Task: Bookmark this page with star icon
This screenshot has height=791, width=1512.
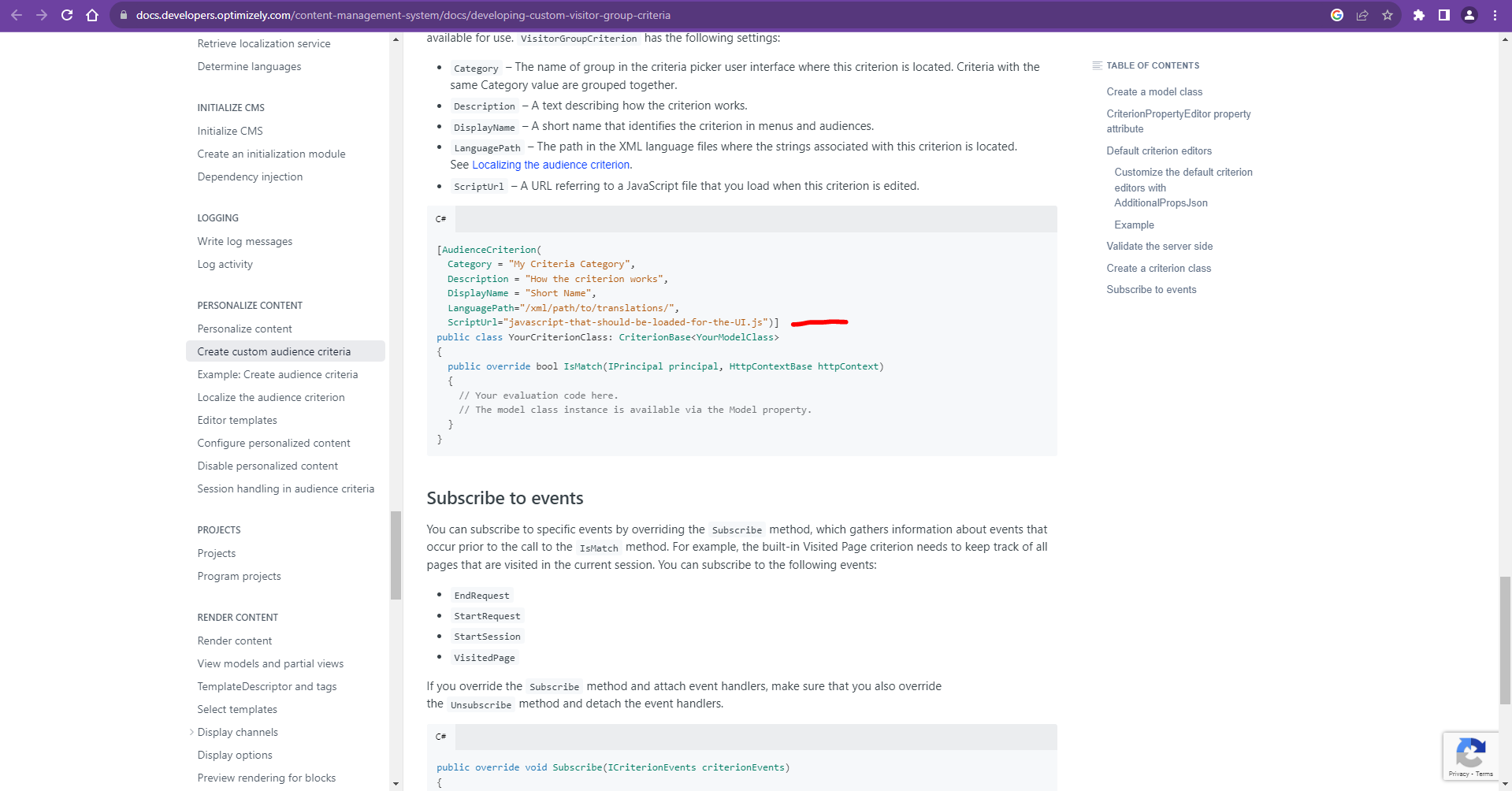Action: click(1388, 15)
